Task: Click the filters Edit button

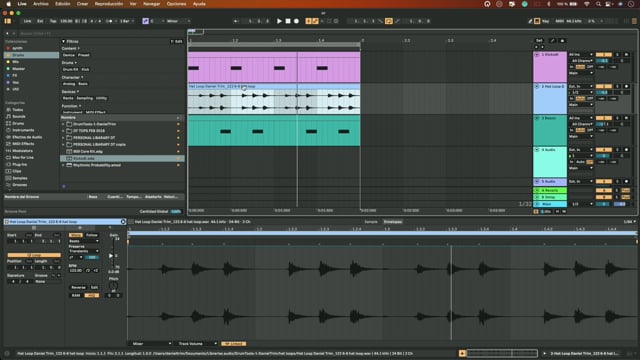Action: (177, 41)
